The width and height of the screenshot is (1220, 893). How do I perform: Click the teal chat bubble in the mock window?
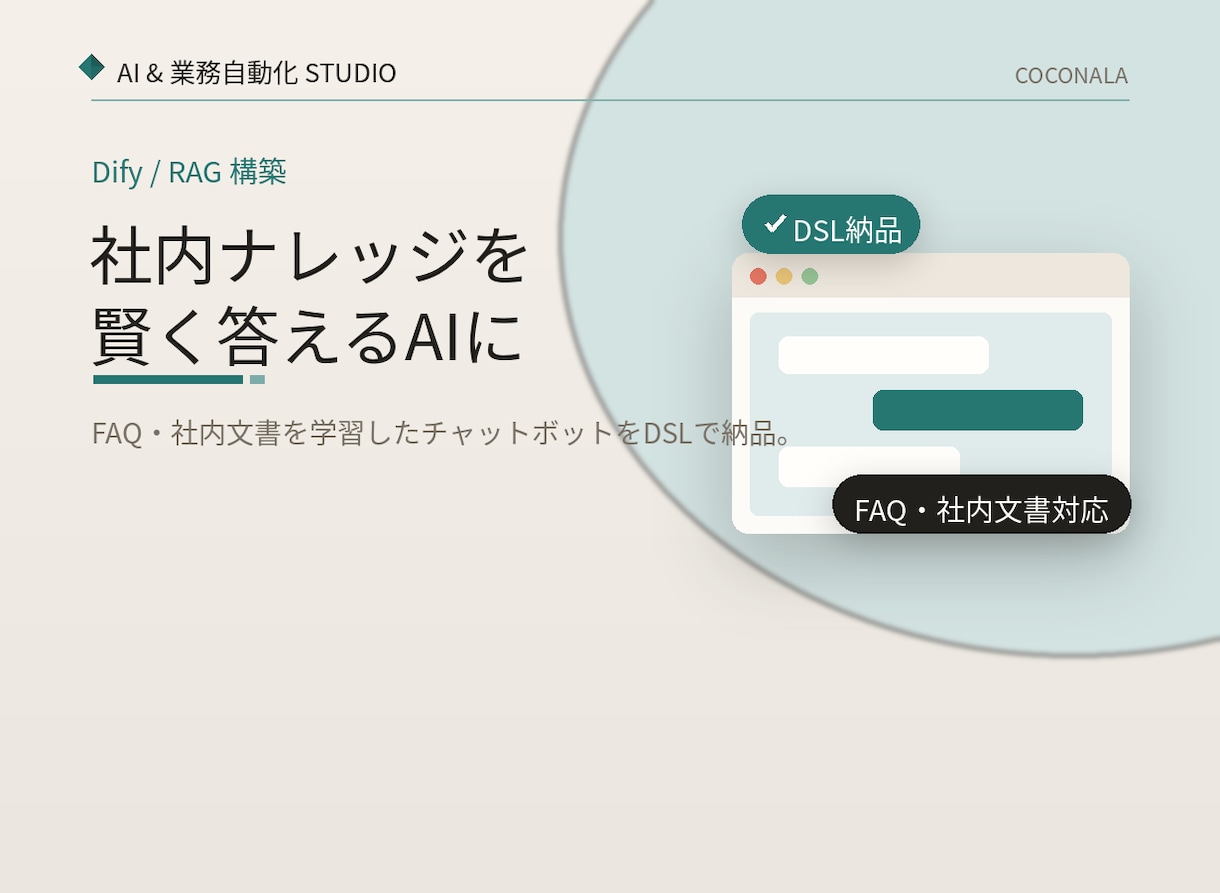coord(978,410)
